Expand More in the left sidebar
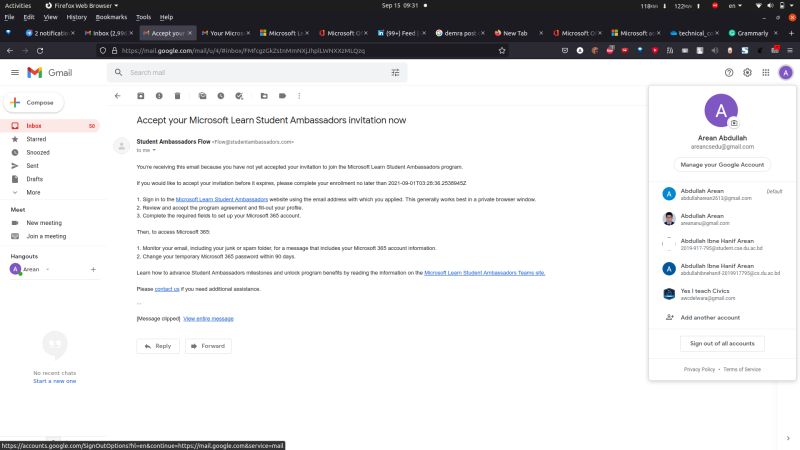The width and height of the screenshot is (800, 450). 33,192
